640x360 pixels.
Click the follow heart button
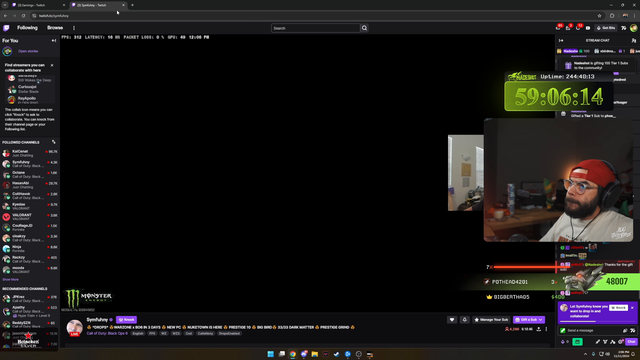pyautogui.click(x=452, y=320)
